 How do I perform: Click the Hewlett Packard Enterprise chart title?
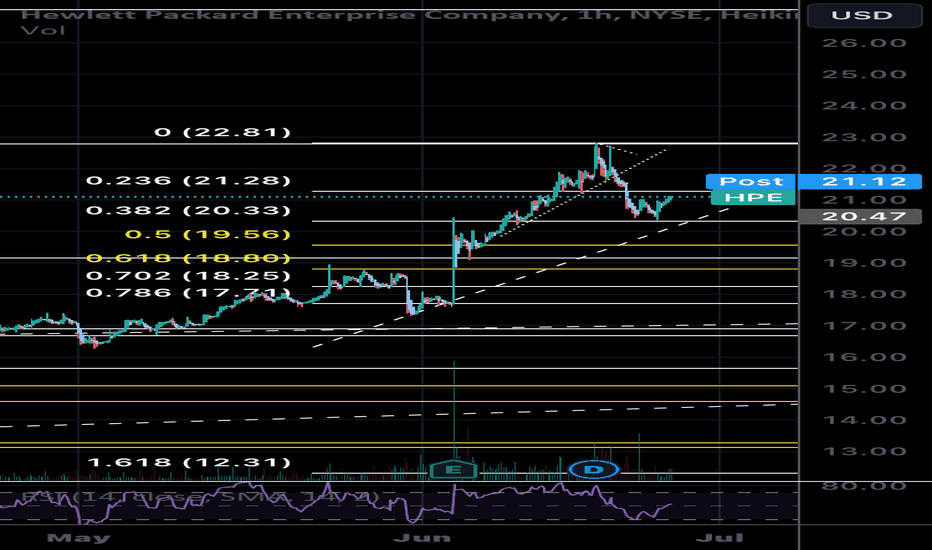click(409, 15)
